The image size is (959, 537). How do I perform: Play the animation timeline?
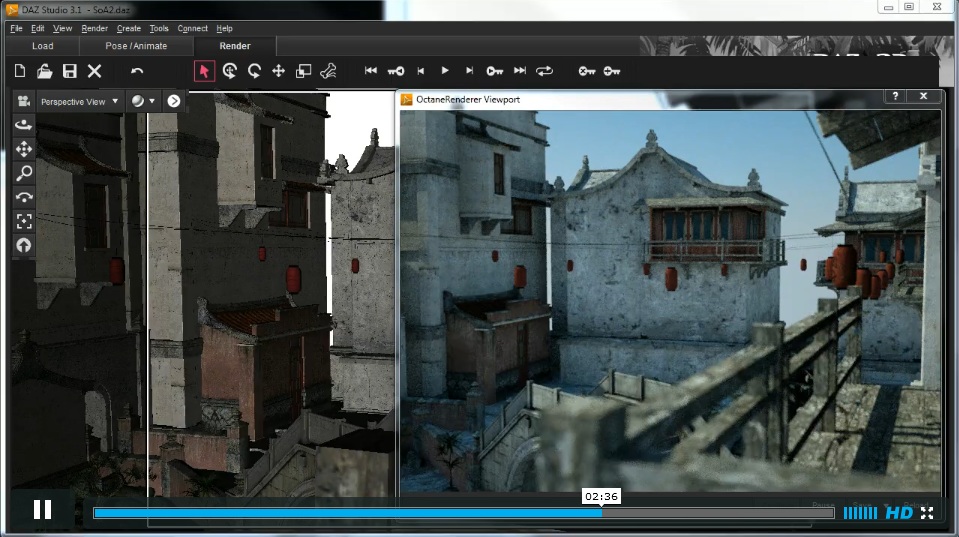(x=445, y=71)
